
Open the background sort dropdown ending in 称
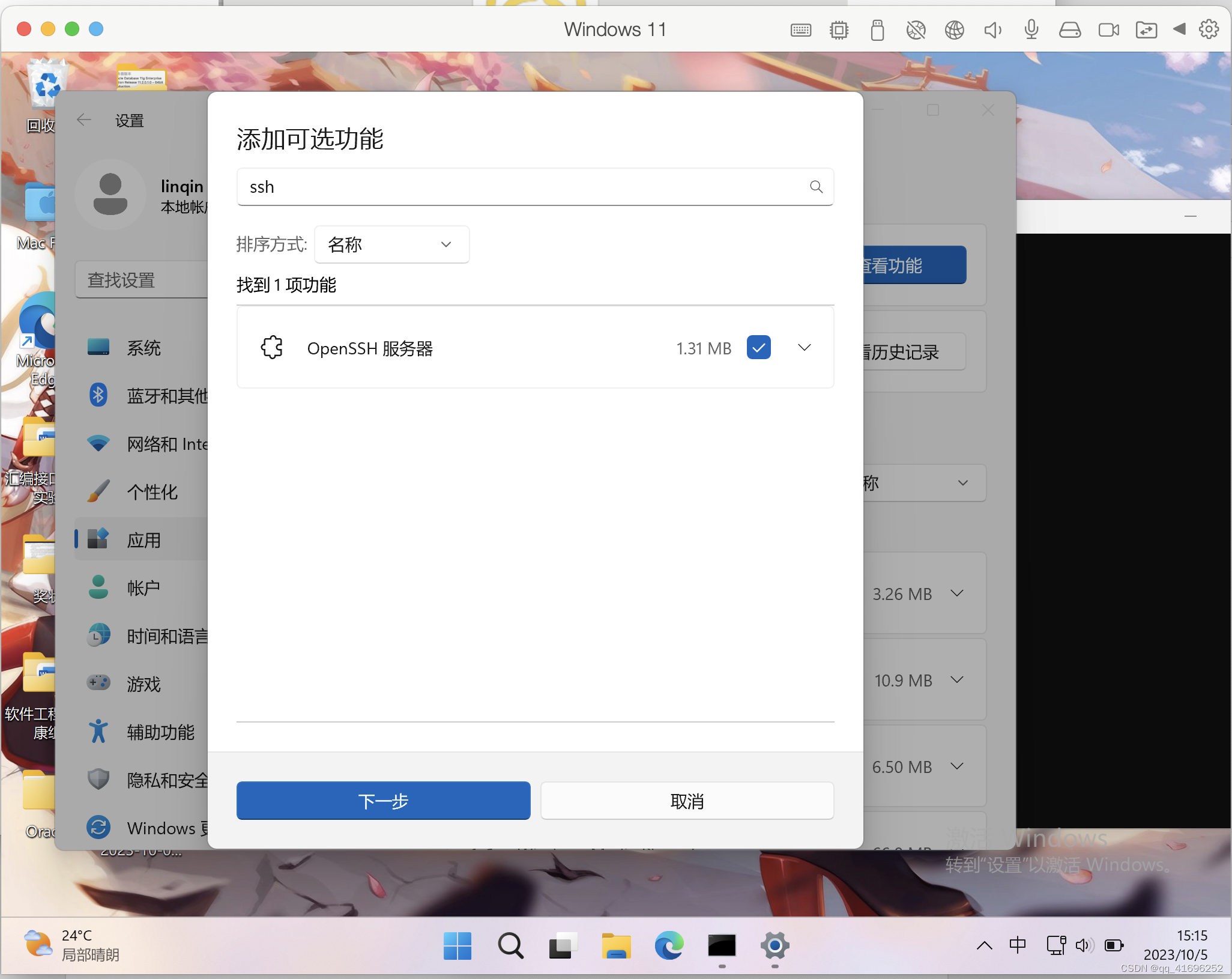[925, 483]
